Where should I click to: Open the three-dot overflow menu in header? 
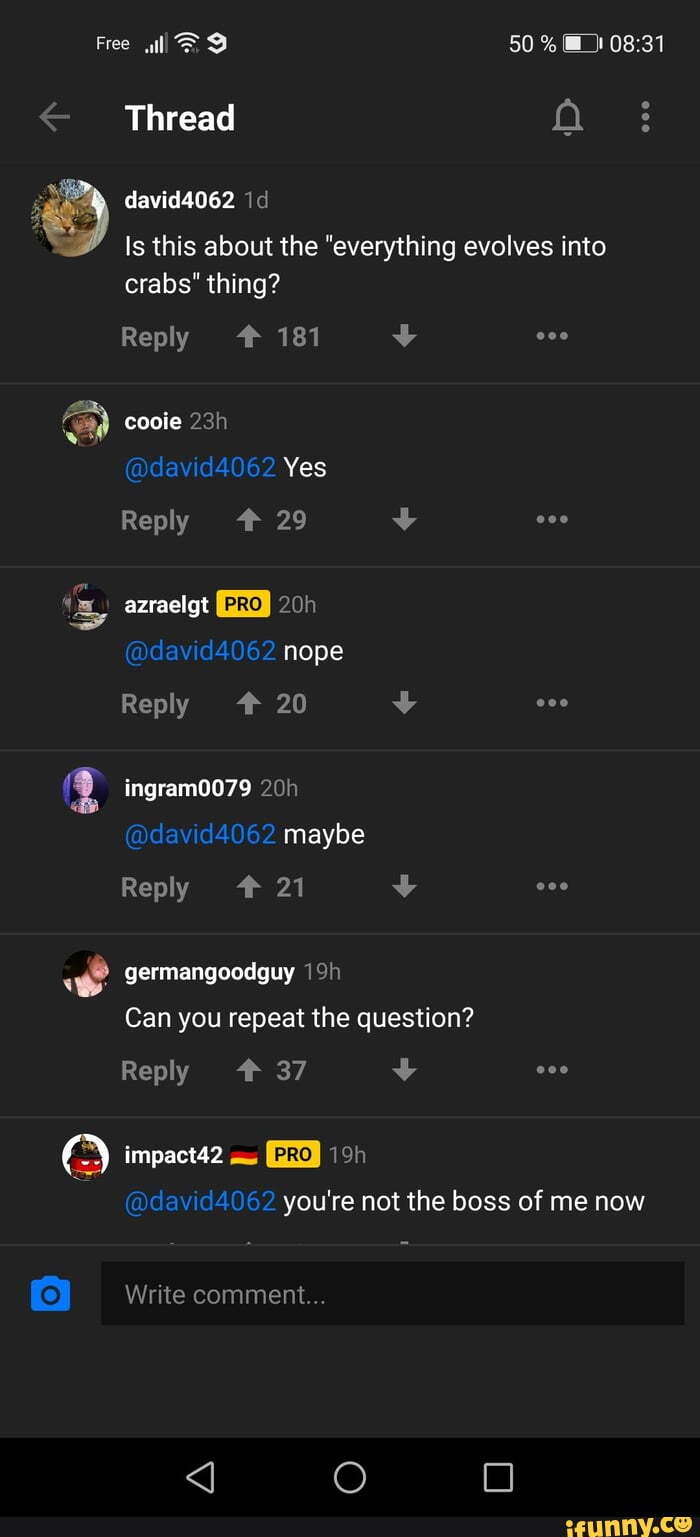coord(645,118)
